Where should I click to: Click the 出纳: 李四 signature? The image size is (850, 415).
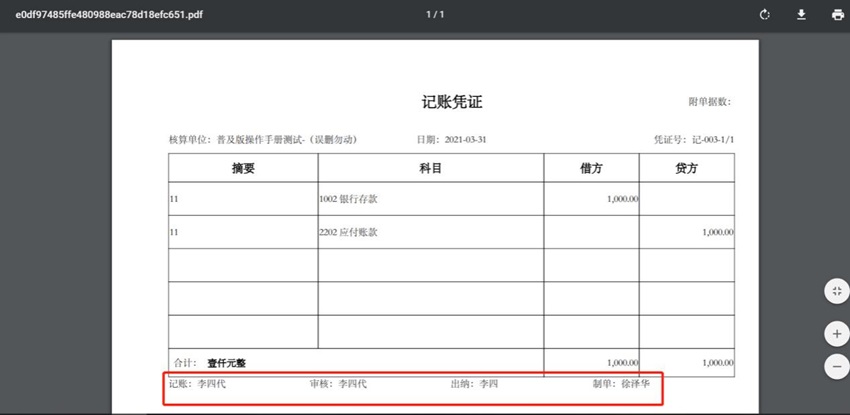click(474, 385)
